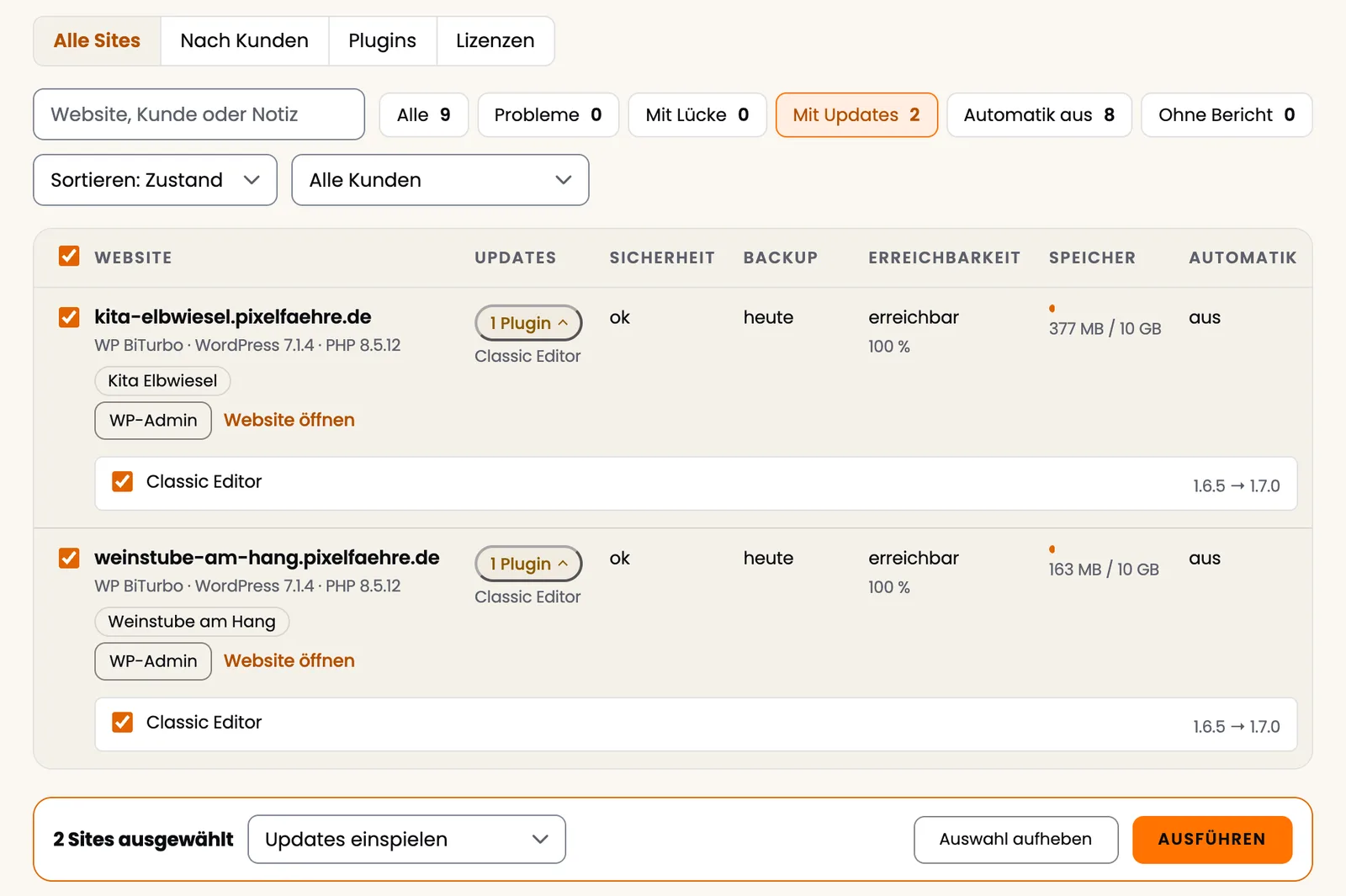The image size is (1346, 896).
Task: Filter by Ohne Bericht 0
Action: [1227, 114]
